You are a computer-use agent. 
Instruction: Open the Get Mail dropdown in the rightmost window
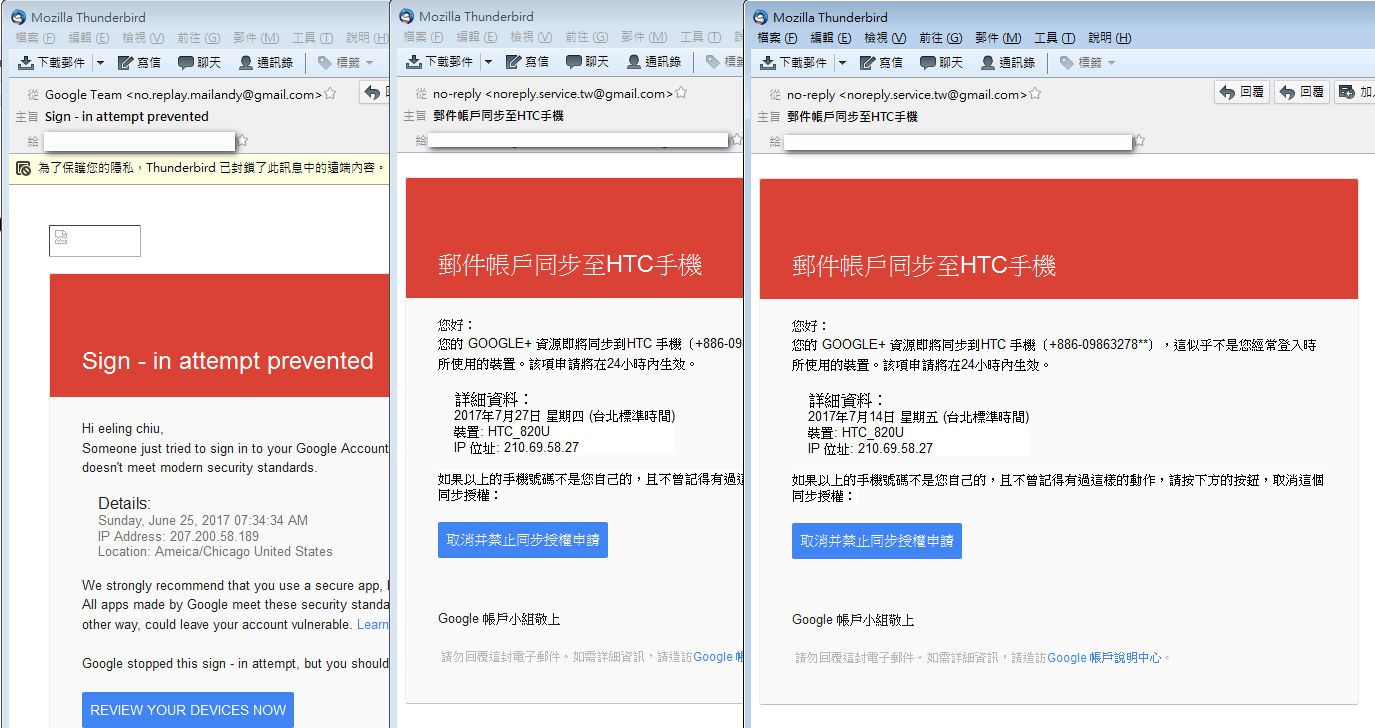[843, 61]
